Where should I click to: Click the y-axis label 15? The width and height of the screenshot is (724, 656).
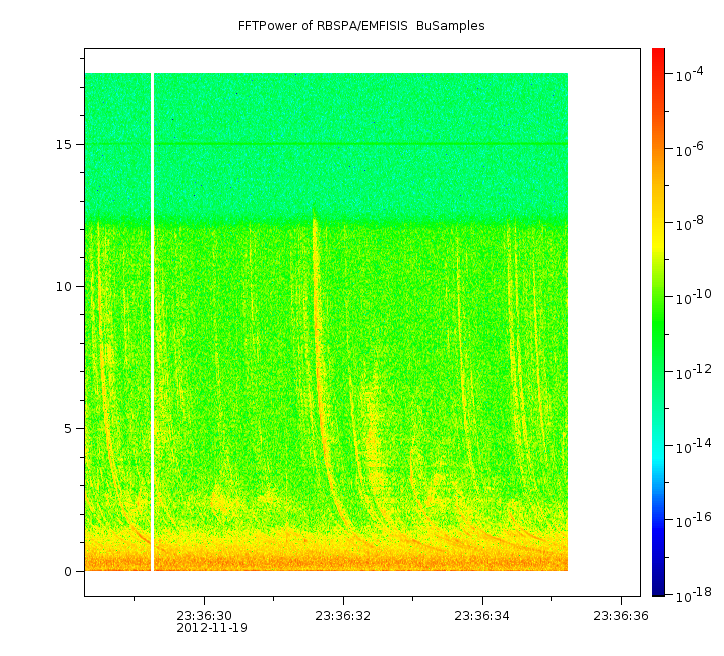click(64, 144)
